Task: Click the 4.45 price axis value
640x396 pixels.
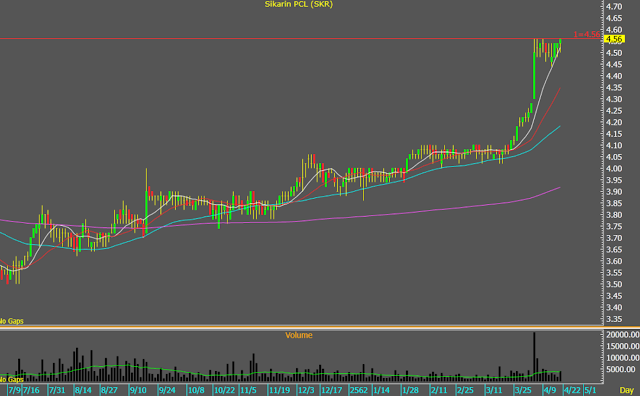Action: click(x=614, y=65)
